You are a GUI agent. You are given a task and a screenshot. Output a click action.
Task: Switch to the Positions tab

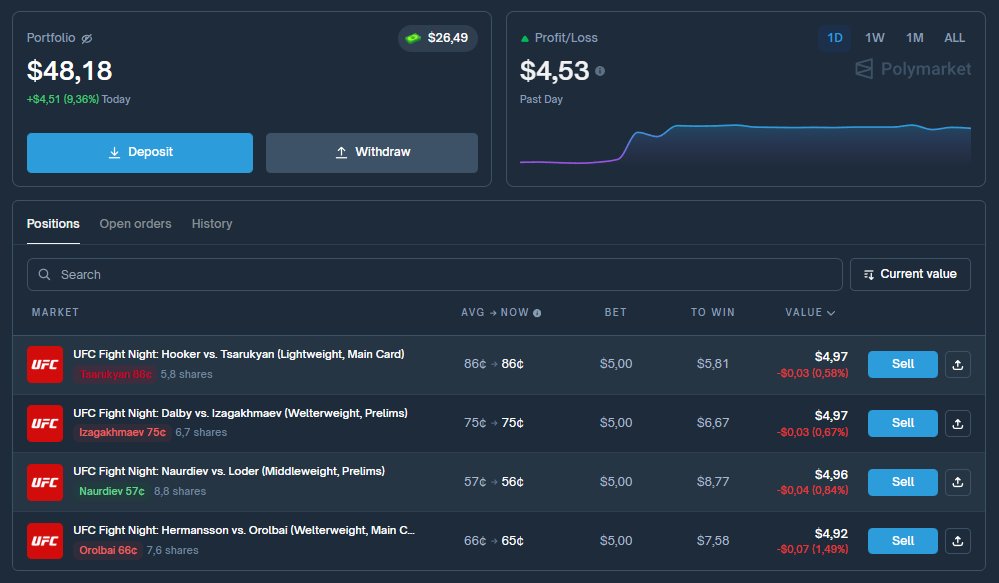(x=53, y=224)
